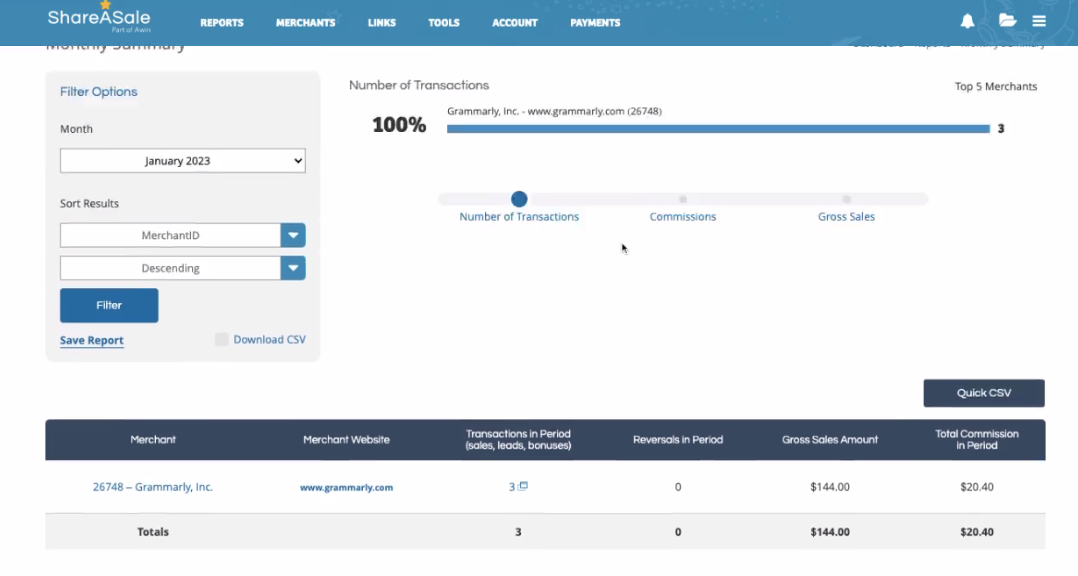Click the $144.00 gross sales total in Totals row
This screenshot has height=576, width=1078.
(830, 532)
